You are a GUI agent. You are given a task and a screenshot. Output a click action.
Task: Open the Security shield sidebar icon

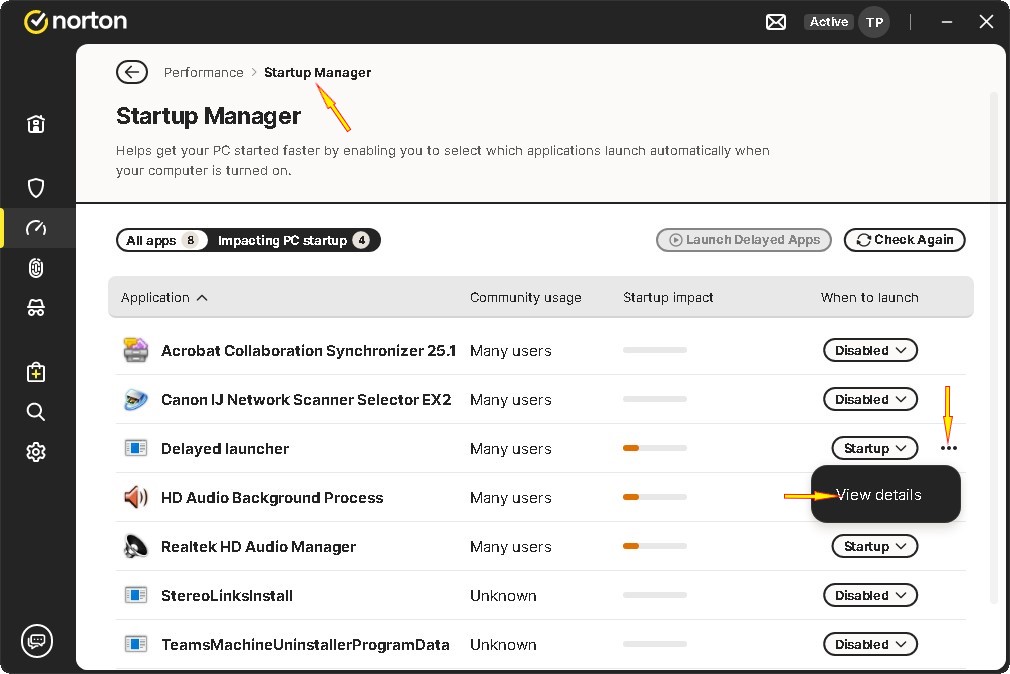point(36,188)
